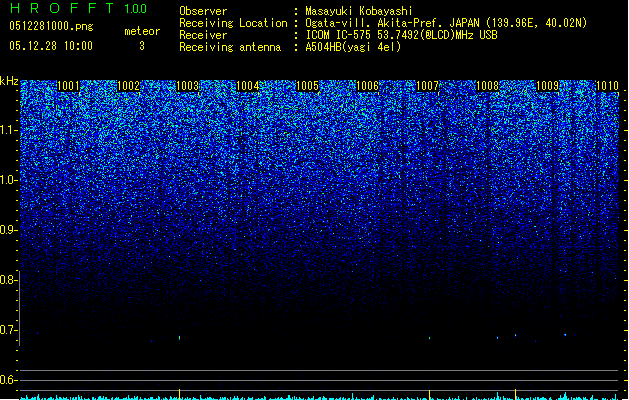This screenshot has height=400, width=629.
Task: Select the file name 0512281000.png
Action: [x=51, y=26]
